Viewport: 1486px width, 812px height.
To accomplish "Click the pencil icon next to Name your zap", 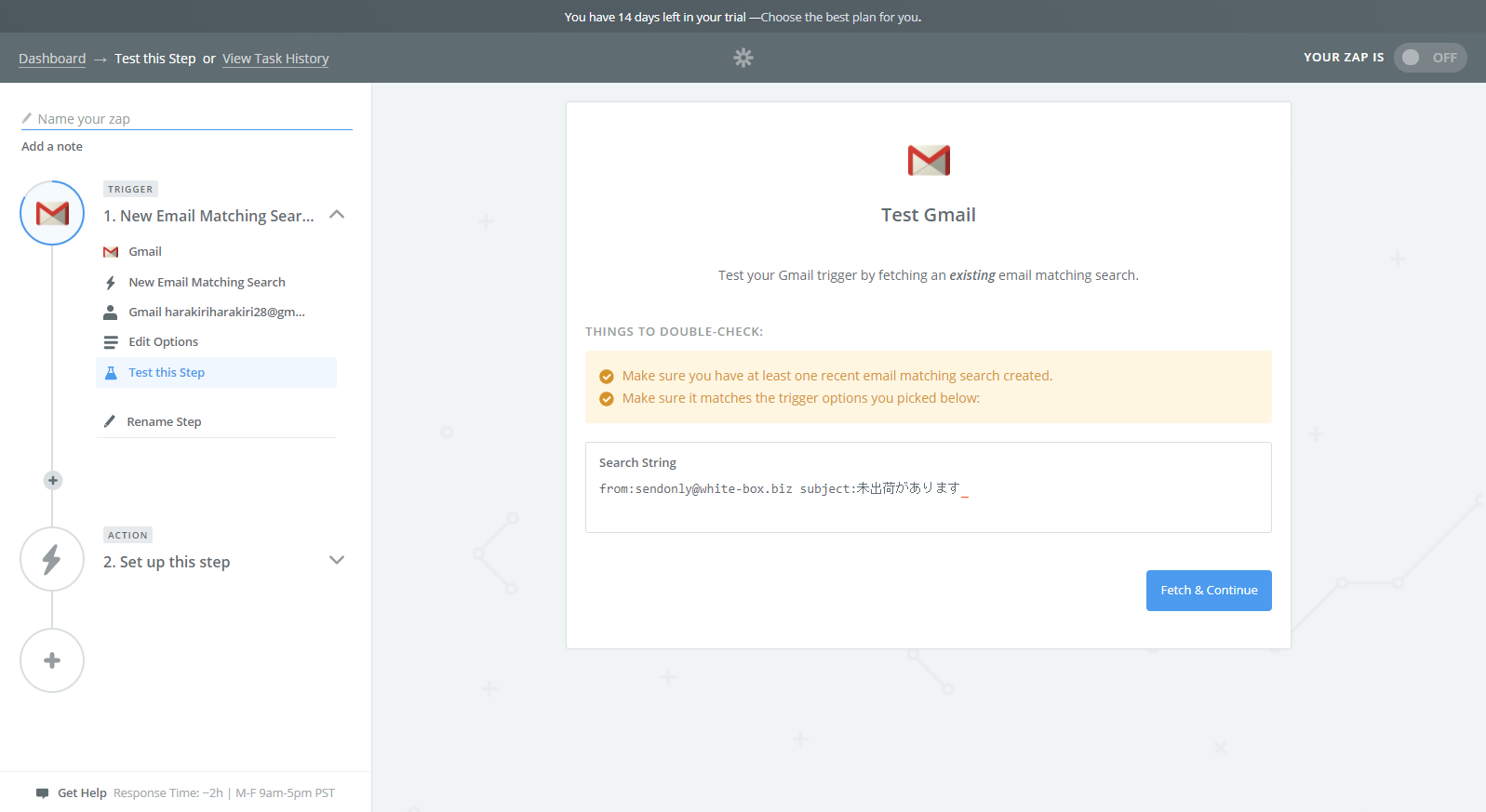I will click(27, 118).
